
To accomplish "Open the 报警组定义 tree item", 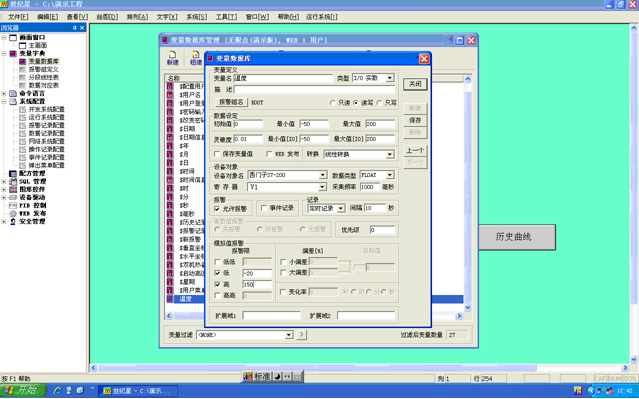I will tap(43, 69).
